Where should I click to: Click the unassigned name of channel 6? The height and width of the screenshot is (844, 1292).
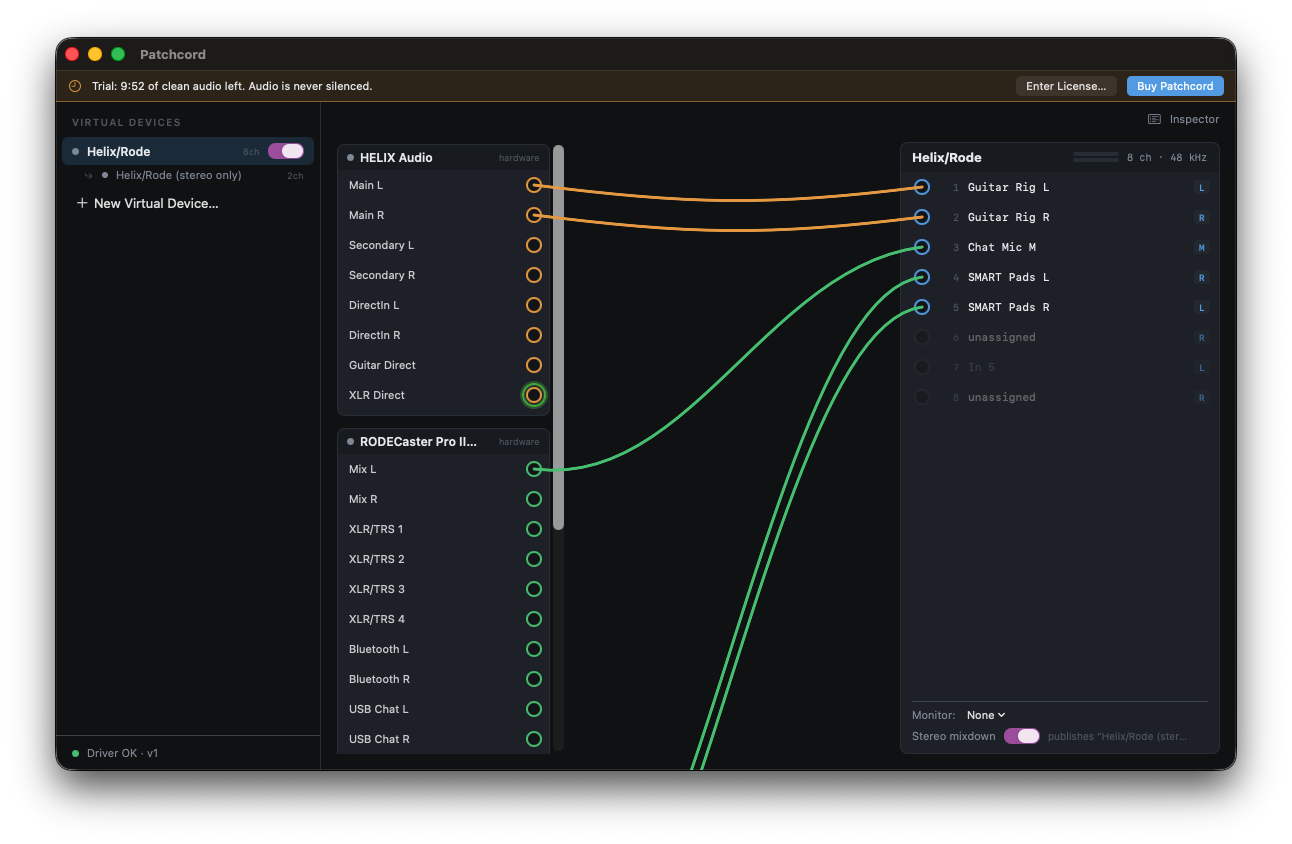[1001, 337]
